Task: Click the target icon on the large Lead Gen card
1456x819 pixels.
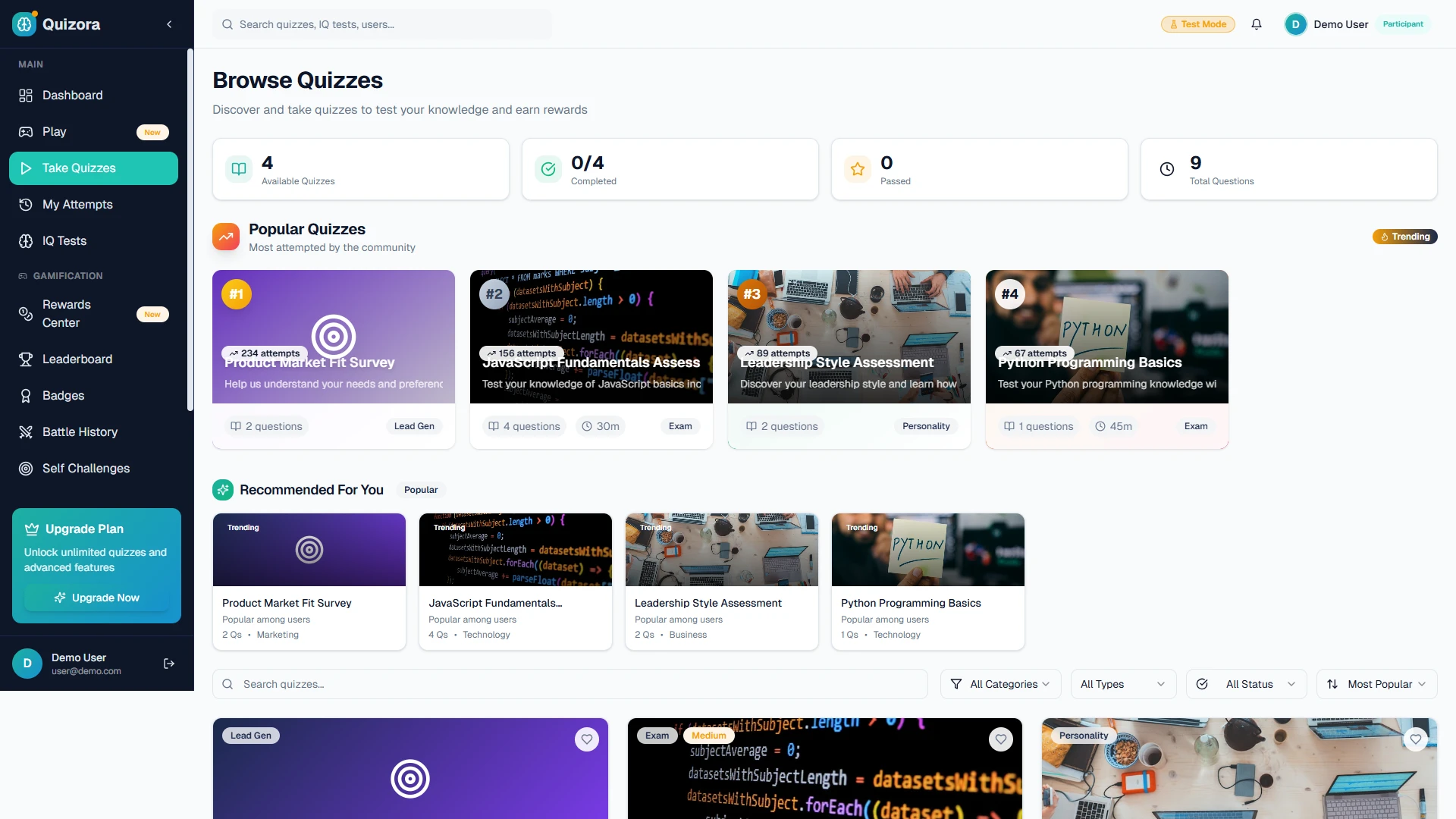Action: click(x=410, y=779)
